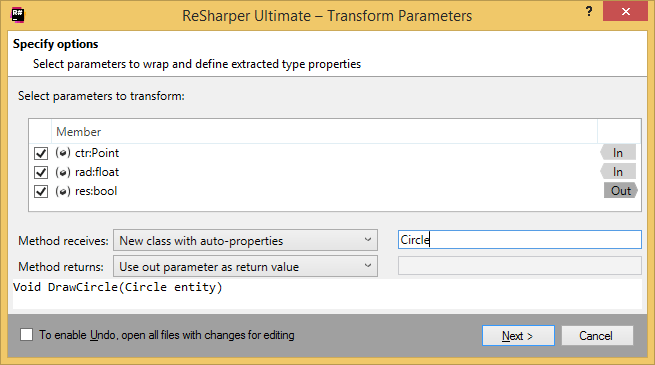This screenshot has width=655, height=365.
Task: Click the empty return type name field
Action: pos(520,266)
